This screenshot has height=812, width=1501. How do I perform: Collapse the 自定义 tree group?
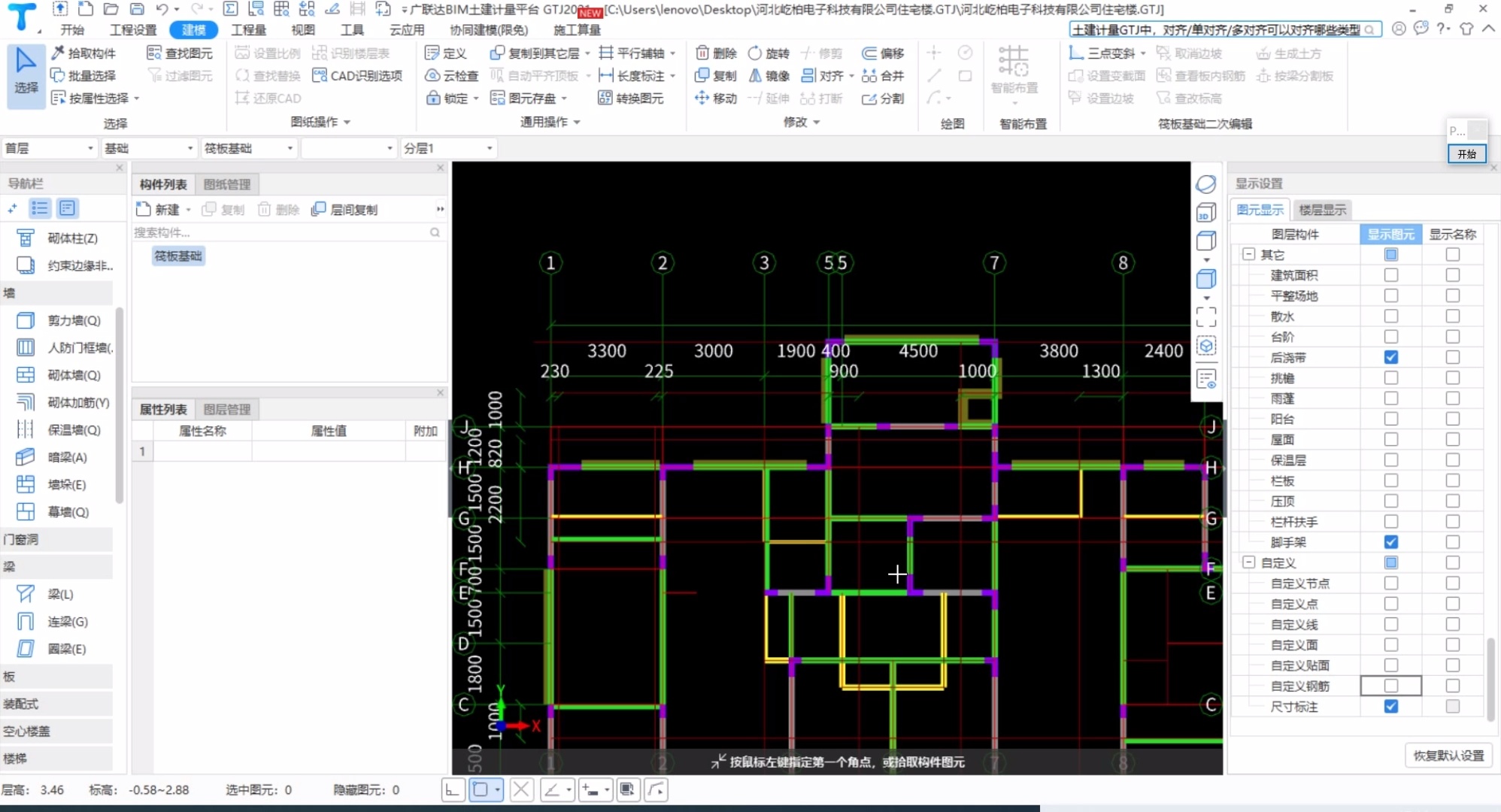click(1249, 562)
